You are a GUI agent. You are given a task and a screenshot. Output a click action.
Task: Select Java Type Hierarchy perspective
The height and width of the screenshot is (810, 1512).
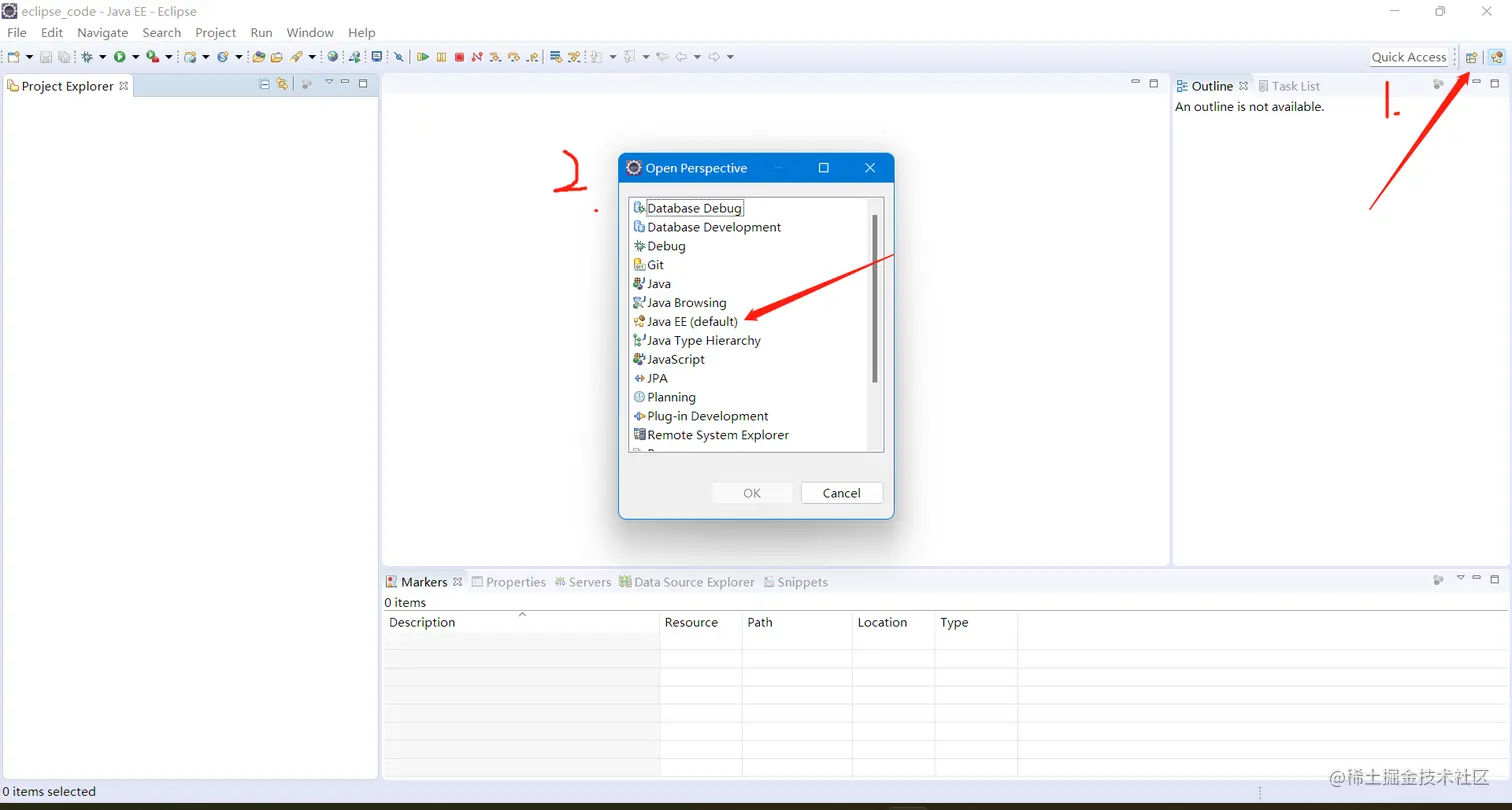pos(697,341)
